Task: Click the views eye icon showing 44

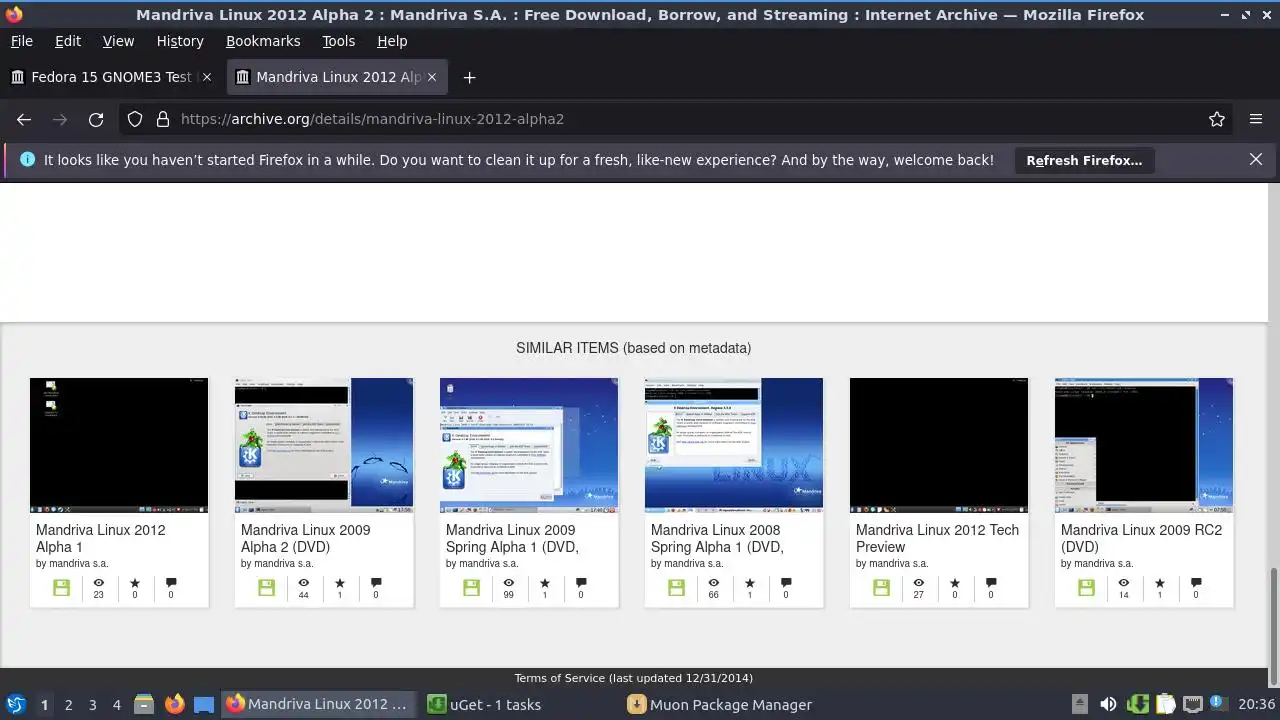Action: tap(304, 583)
